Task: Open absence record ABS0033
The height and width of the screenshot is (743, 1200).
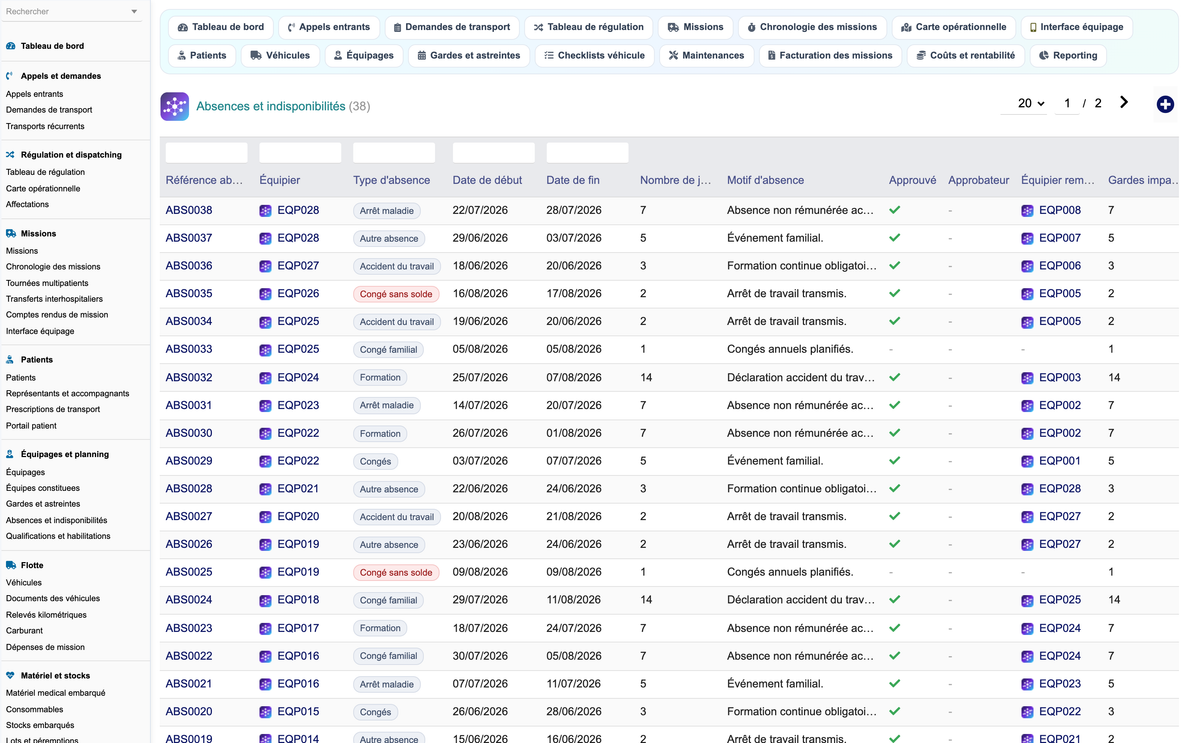Action: 189,349
